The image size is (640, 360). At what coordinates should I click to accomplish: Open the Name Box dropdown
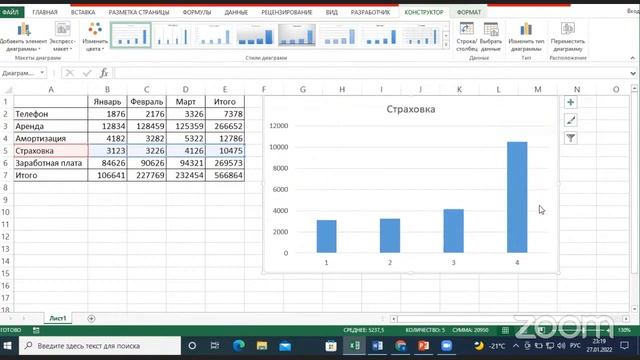click(42, 73)
